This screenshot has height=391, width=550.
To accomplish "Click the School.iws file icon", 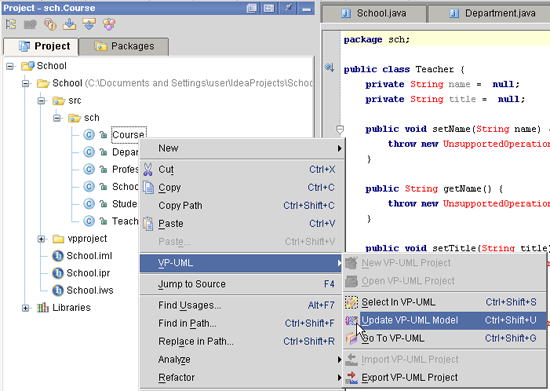I will [x=58, y=290].
